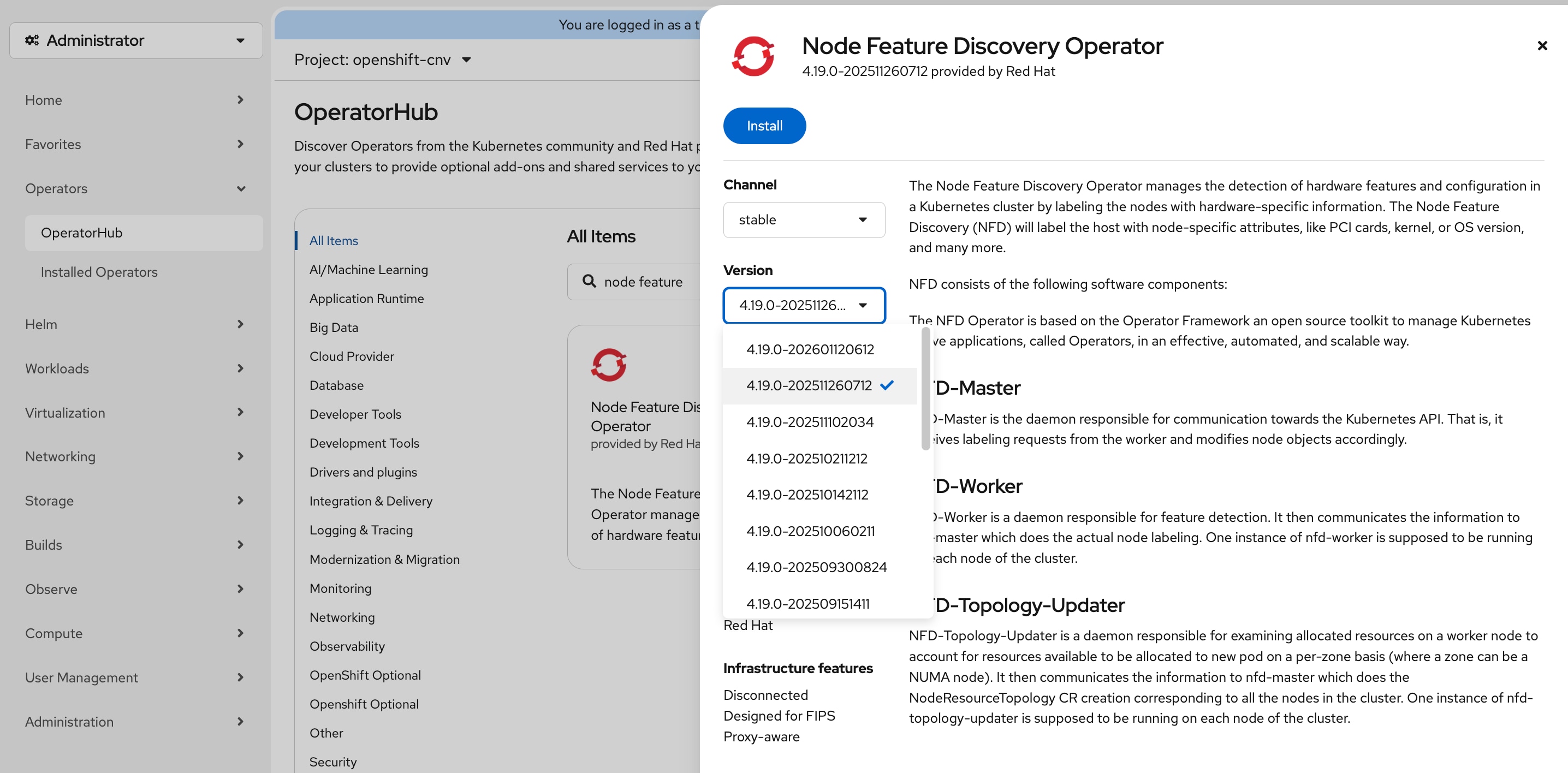Click the Install button

tap(764, 126)
